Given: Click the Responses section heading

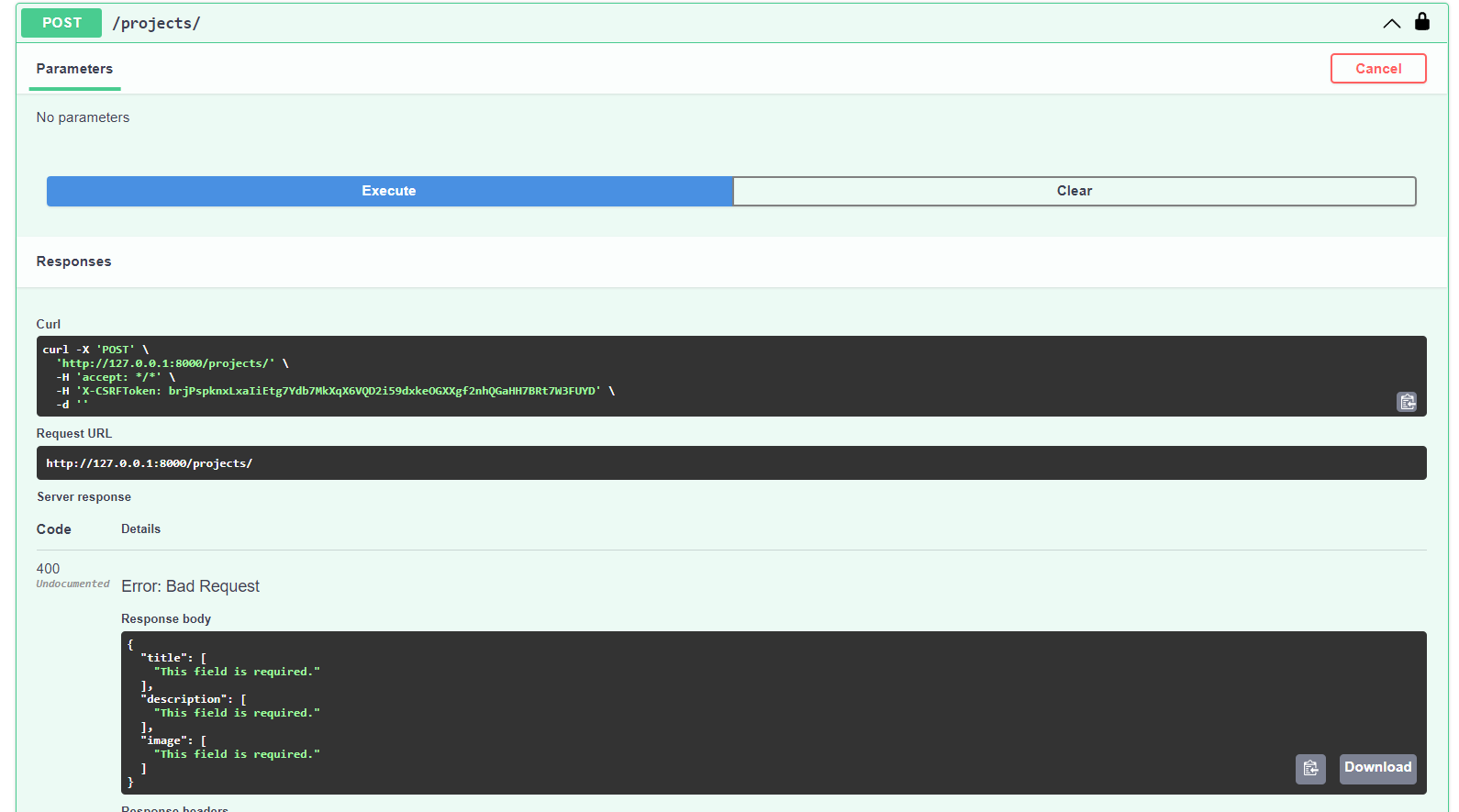Looking at the screenshot, I should (73, 261).
